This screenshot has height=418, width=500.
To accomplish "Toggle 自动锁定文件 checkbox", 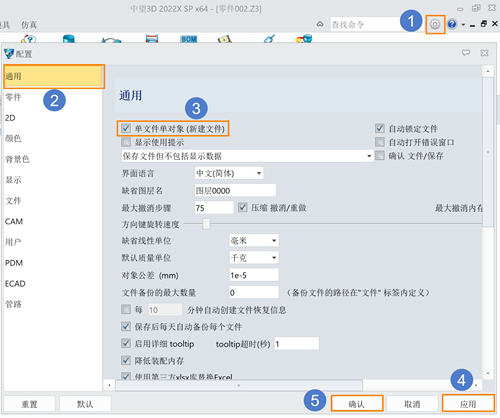I will pos(380,128).
